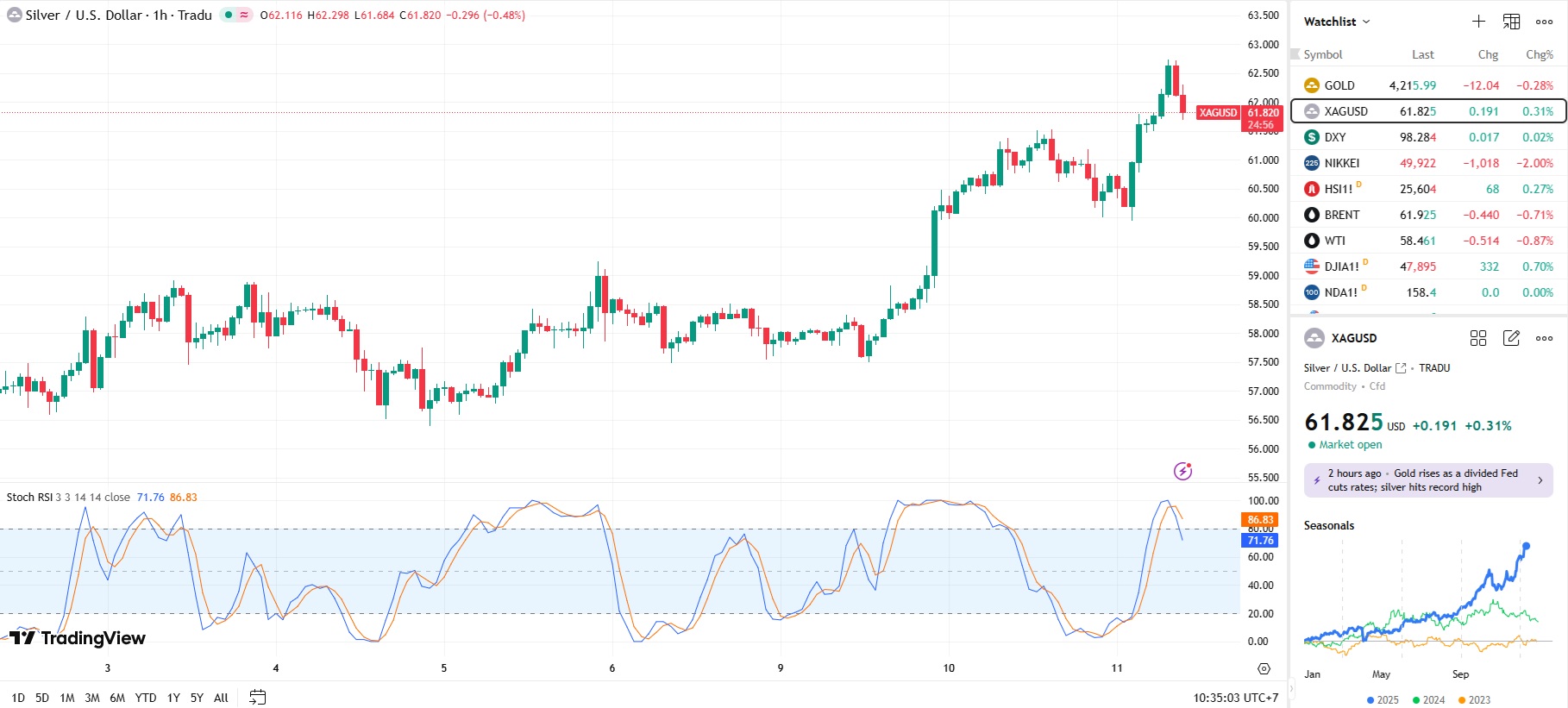Open the go-to-date calendar icon
The width and height of the screenshot is (1568, 708).
point(257,697)
